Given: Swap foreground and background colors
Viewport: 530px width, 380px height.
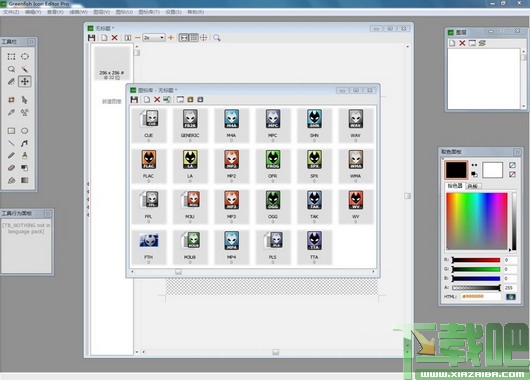Looking at the screenshot, I should [474, 165].
